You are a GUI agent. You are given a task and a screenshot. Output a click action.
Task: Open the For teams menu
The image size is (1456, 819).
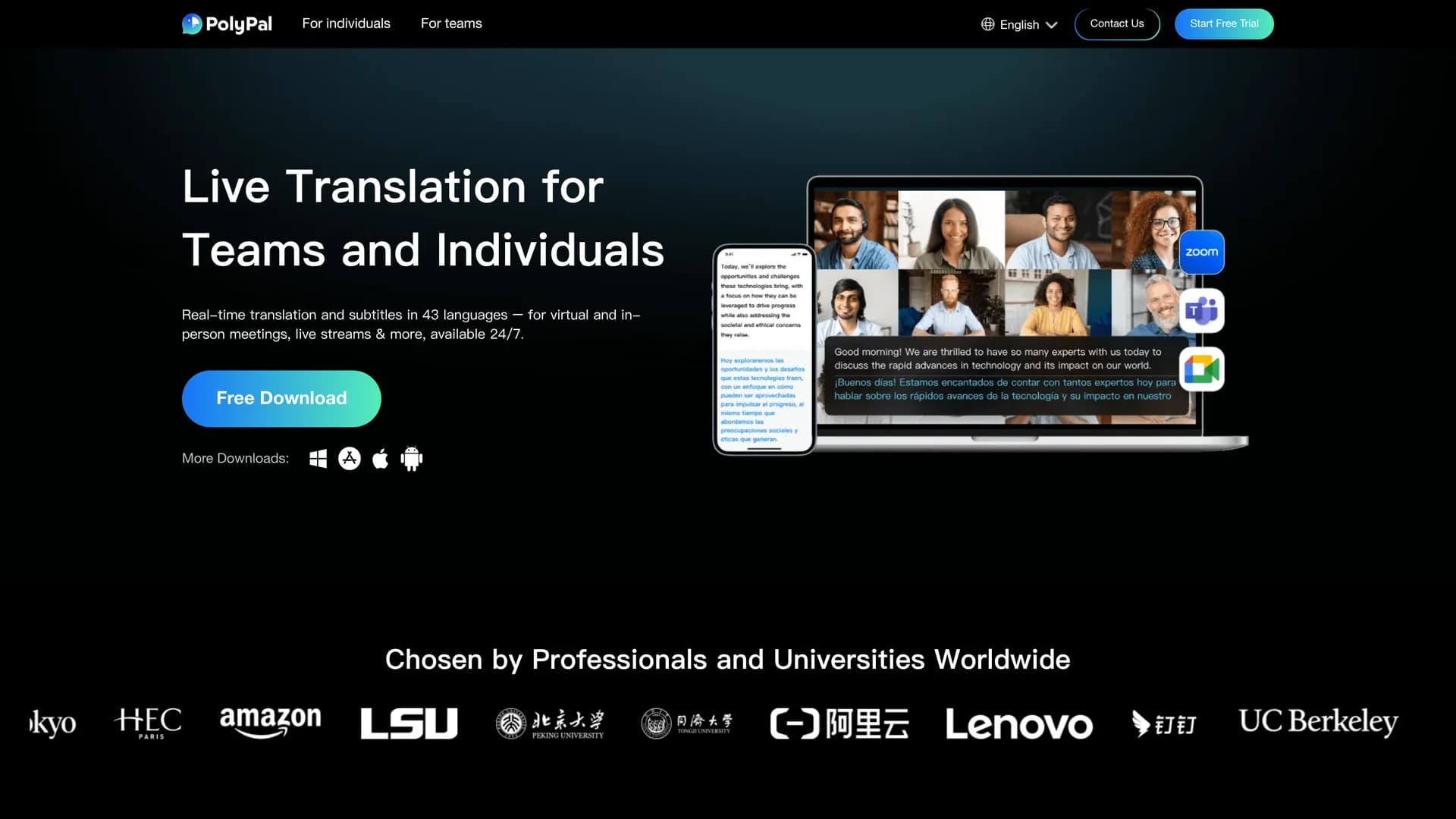pos(451,24)
